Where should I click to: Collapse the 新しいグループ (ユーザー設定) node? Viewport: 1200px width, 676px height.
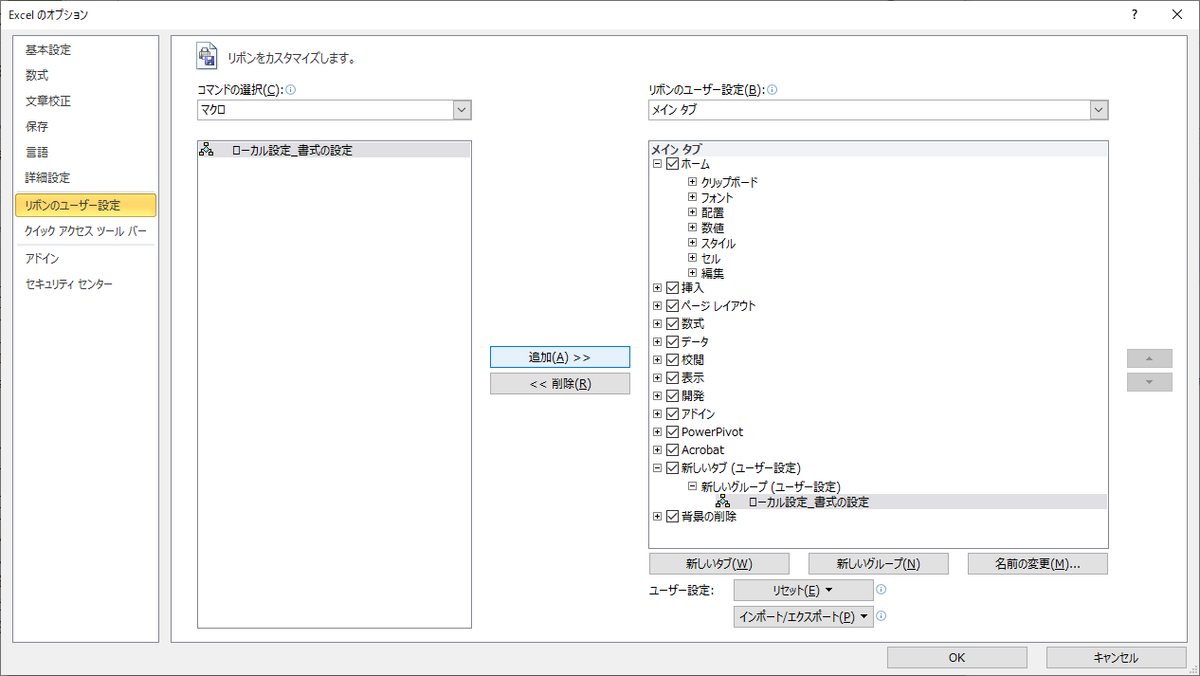692,486
